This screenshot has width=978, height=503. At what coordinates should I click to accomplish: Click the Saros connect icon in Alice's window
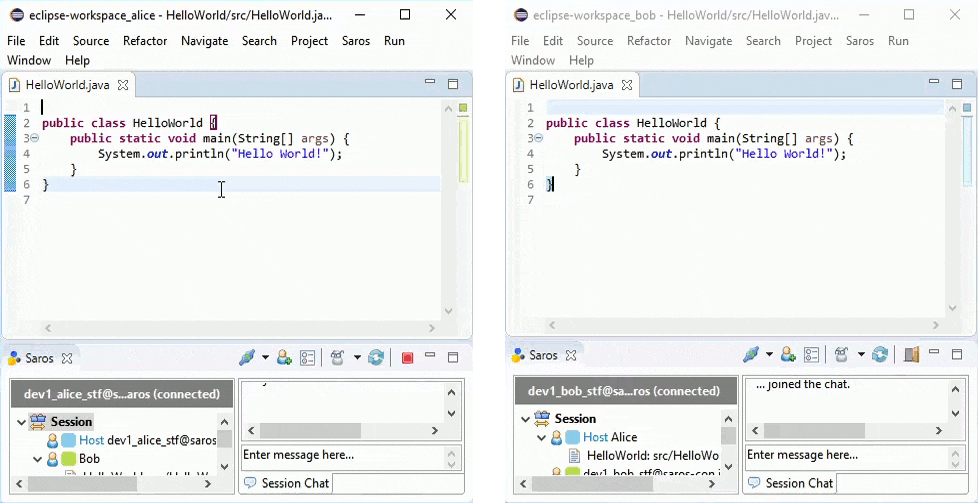(x=248, y=358)
